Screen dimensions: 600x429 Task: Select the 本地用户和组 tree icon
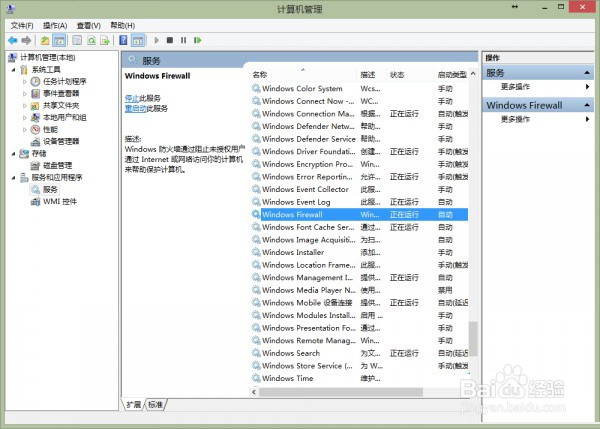click(x=35, y=117)
